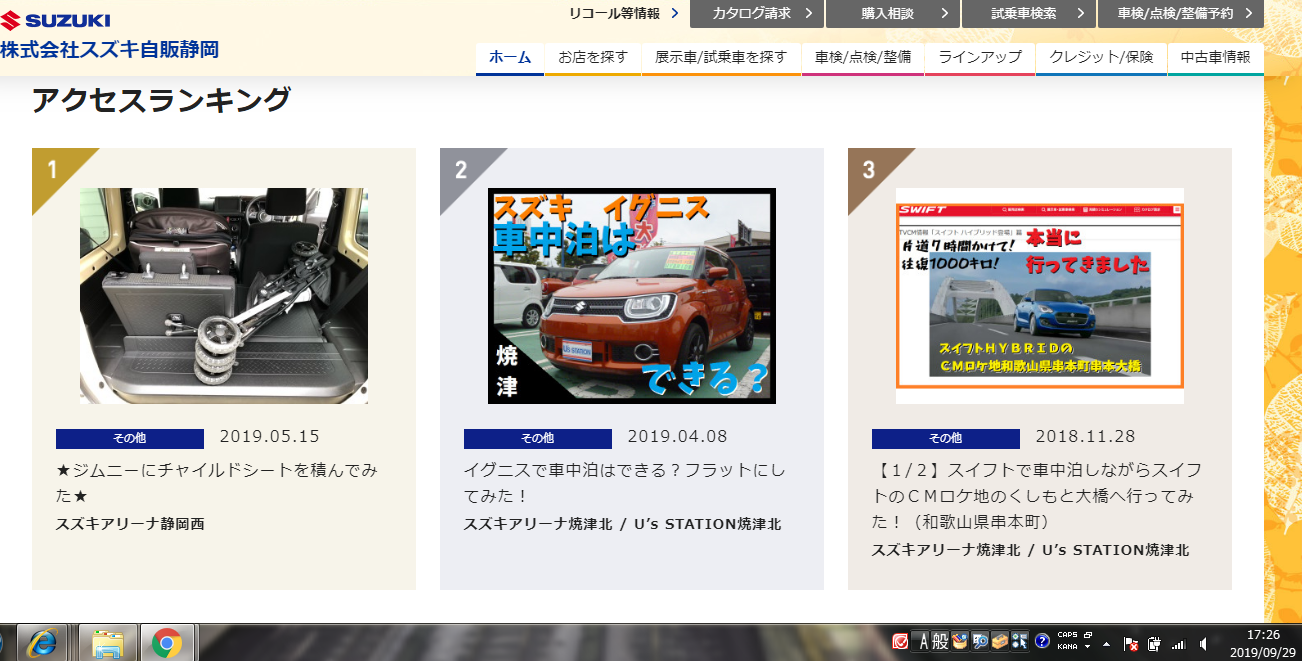
Task: Click その他 tag on the 2019.04.08 article
Action: click(538, 438)
